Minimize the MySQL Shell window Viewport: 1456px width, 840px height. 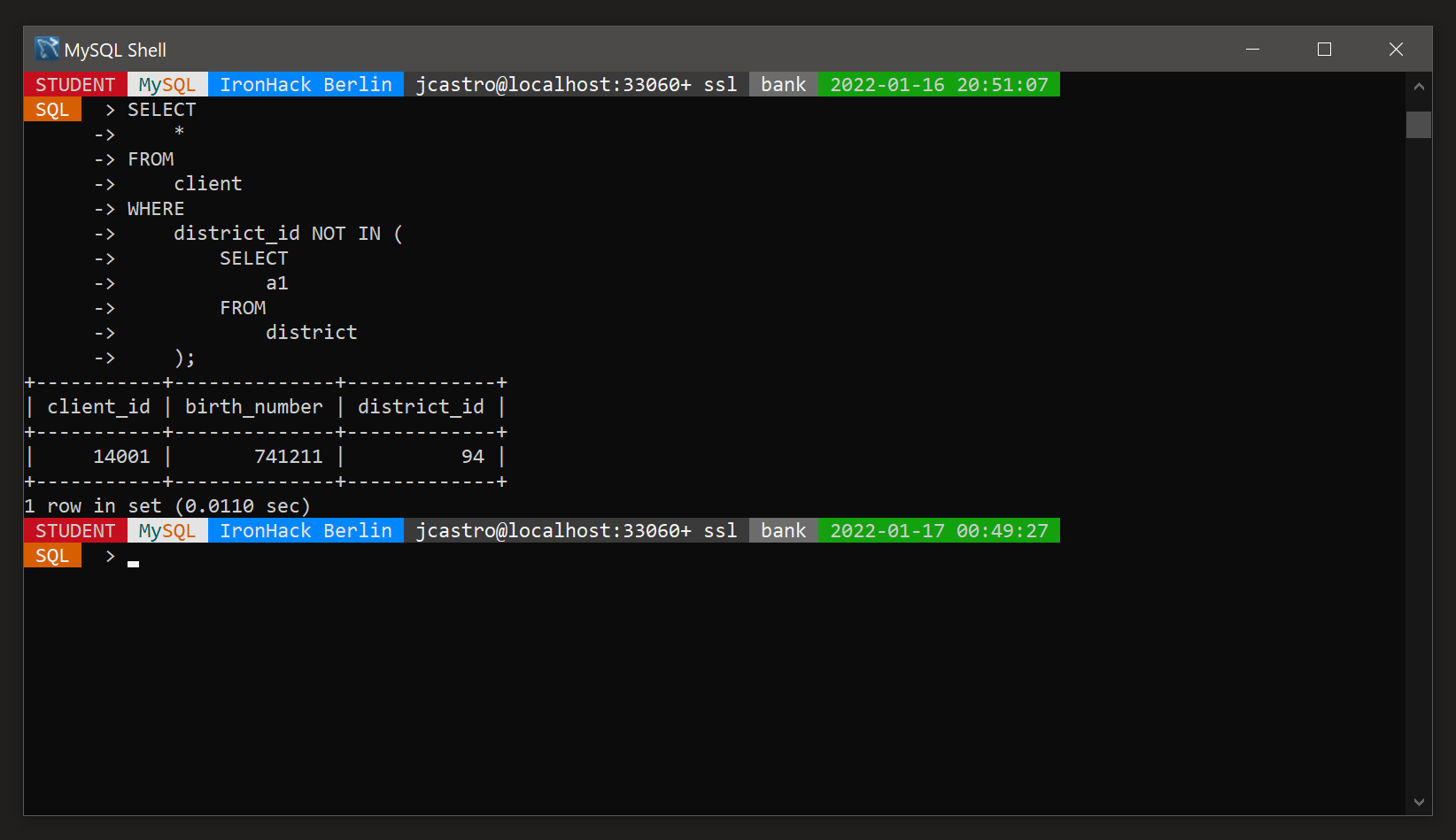(x=1252, y=50)
